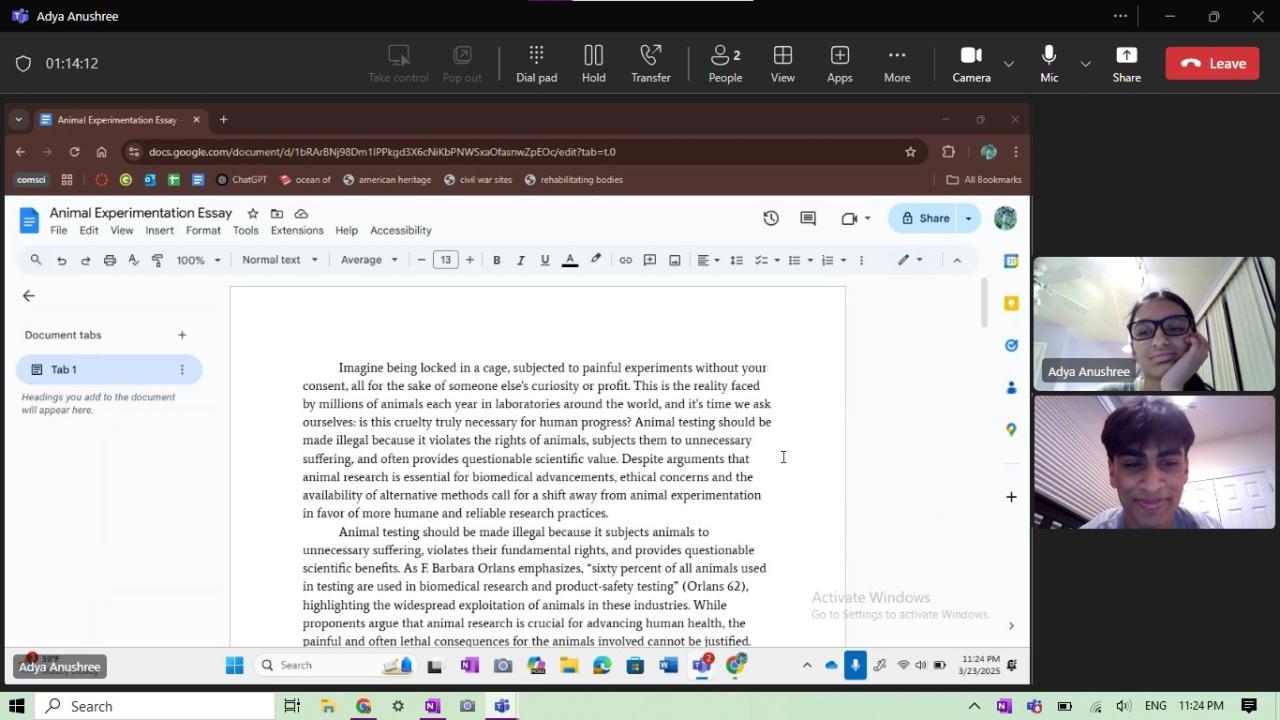The height and width of the screenshot is (720, 1280).
Task: Toggle bold formatting in Docs toolbar
Action: 496,260
